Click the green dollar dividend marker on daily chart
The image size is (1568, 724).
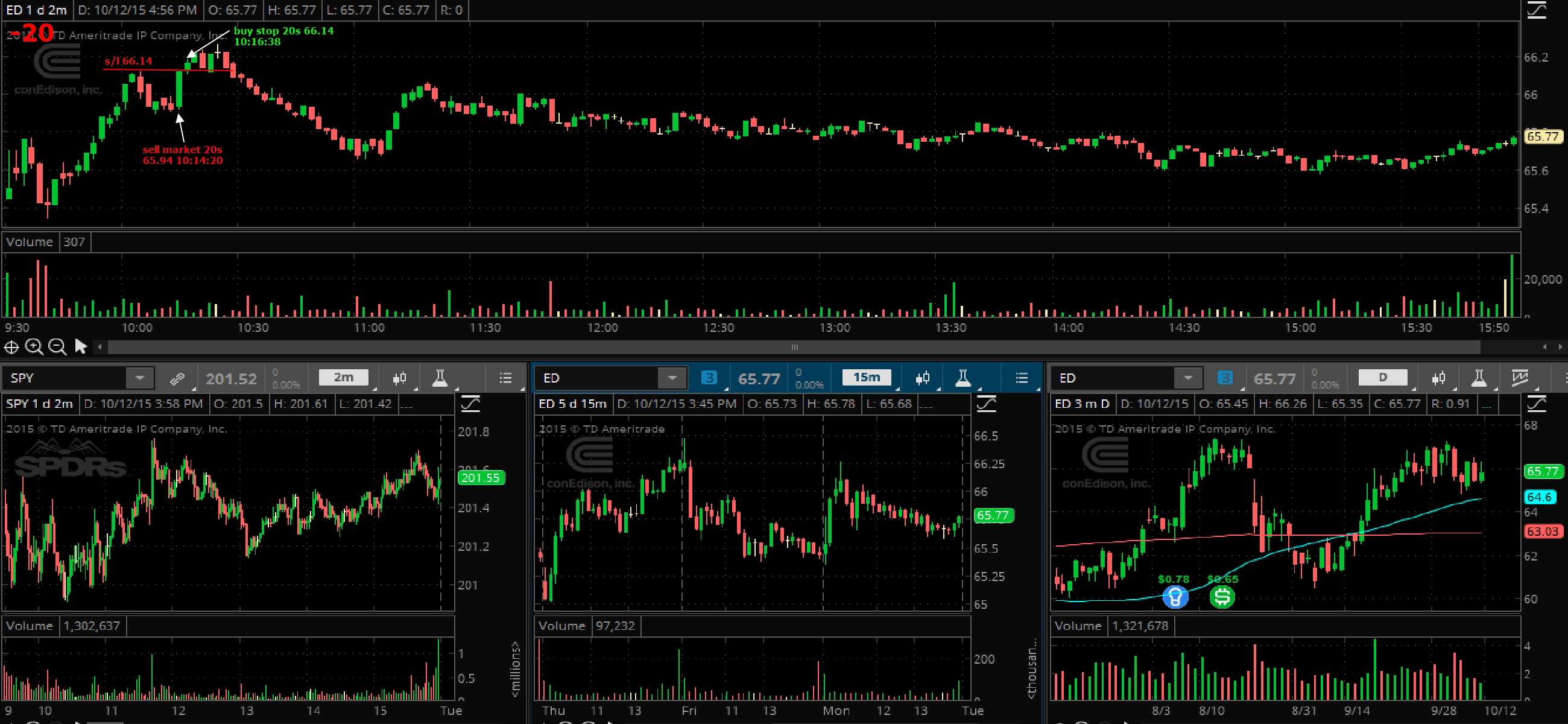[1222, 597]
